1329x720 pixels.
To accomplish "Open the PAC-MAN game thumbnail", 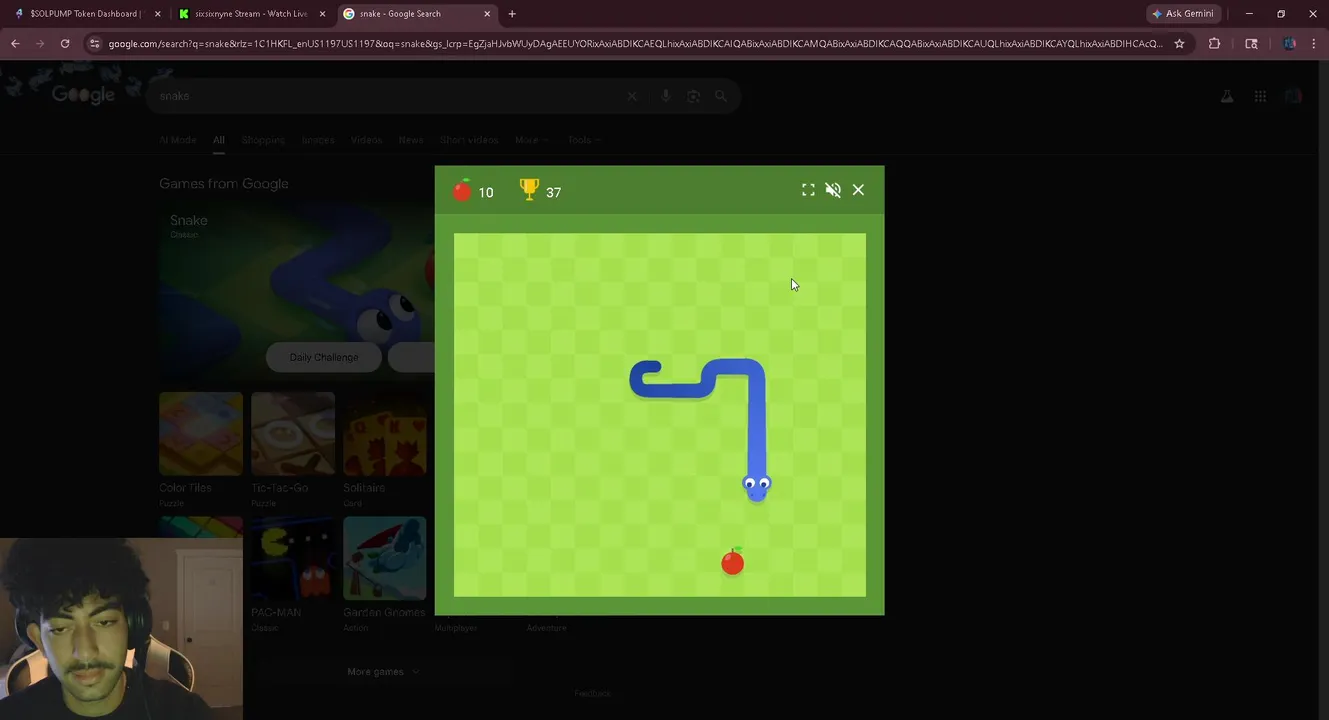I will (293, 558).
